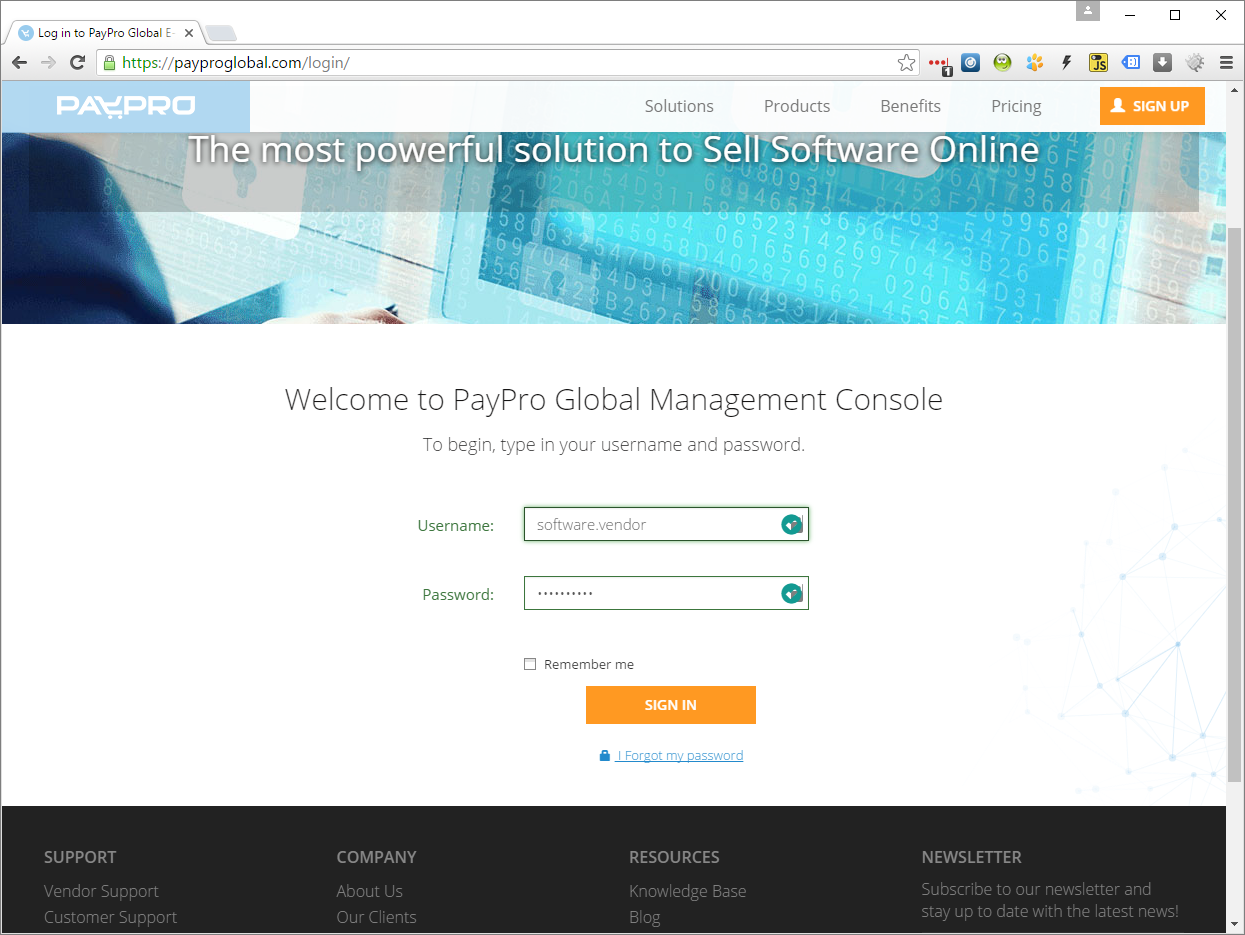Viewport: 1245px width, 935px height.
Task: Open the Blog footer link
Action: [644, 917]
